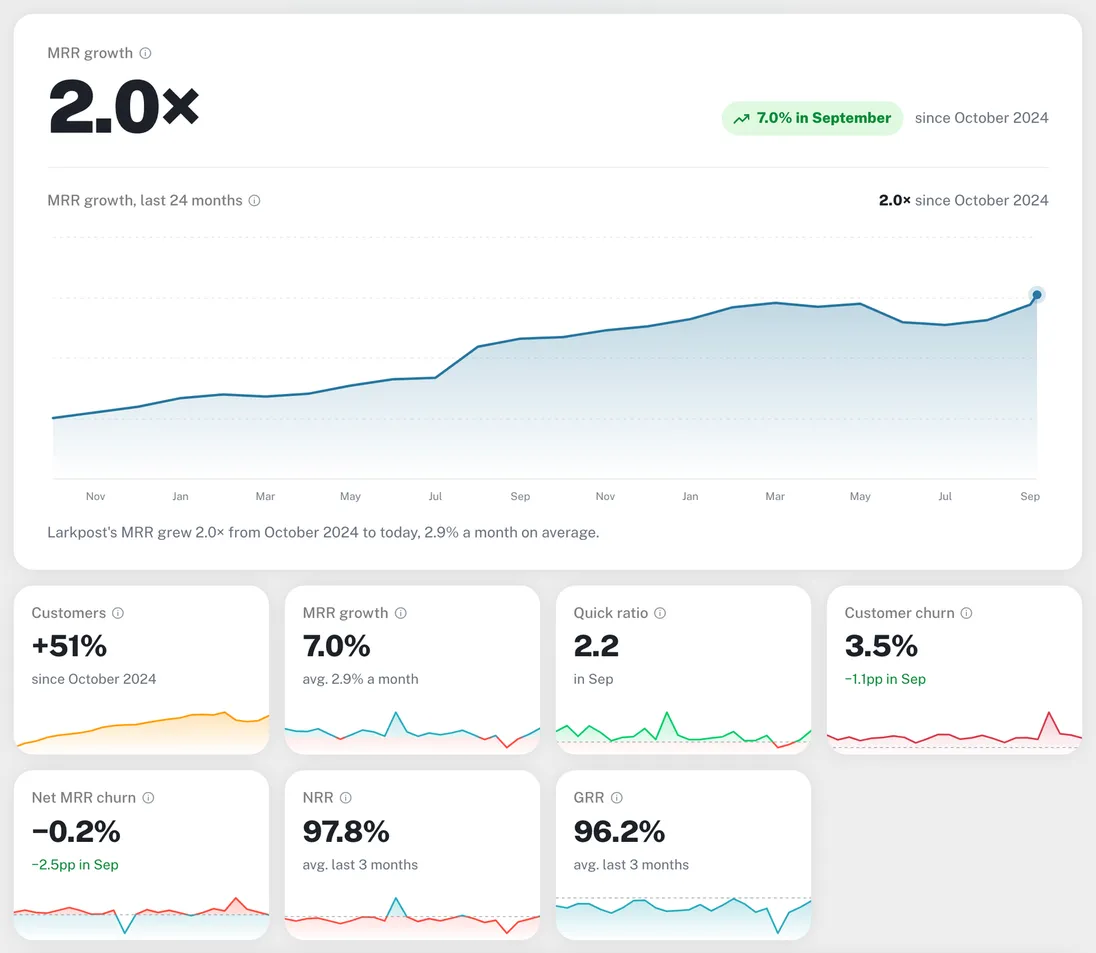Open the Net MRR churn −0.2% card

click(141, 855)
